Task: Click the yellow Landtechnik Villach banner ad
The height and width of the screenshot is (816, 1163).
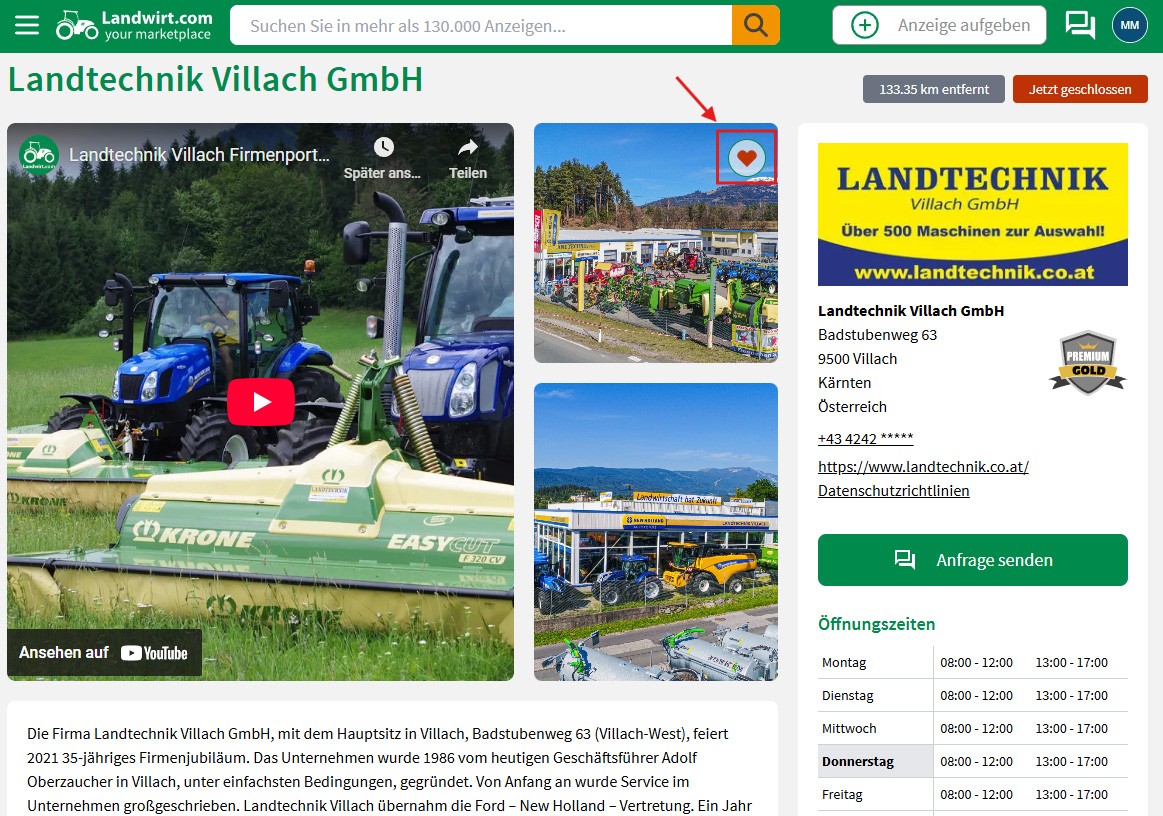Action: pyautogui.click(x=972, y=214)
